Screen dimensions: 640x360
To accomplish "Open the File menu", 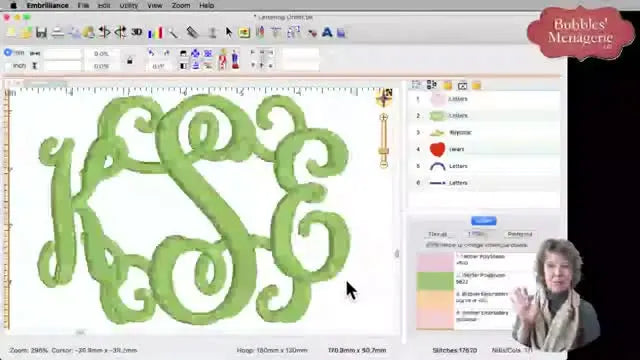I will tap(83, 5).
